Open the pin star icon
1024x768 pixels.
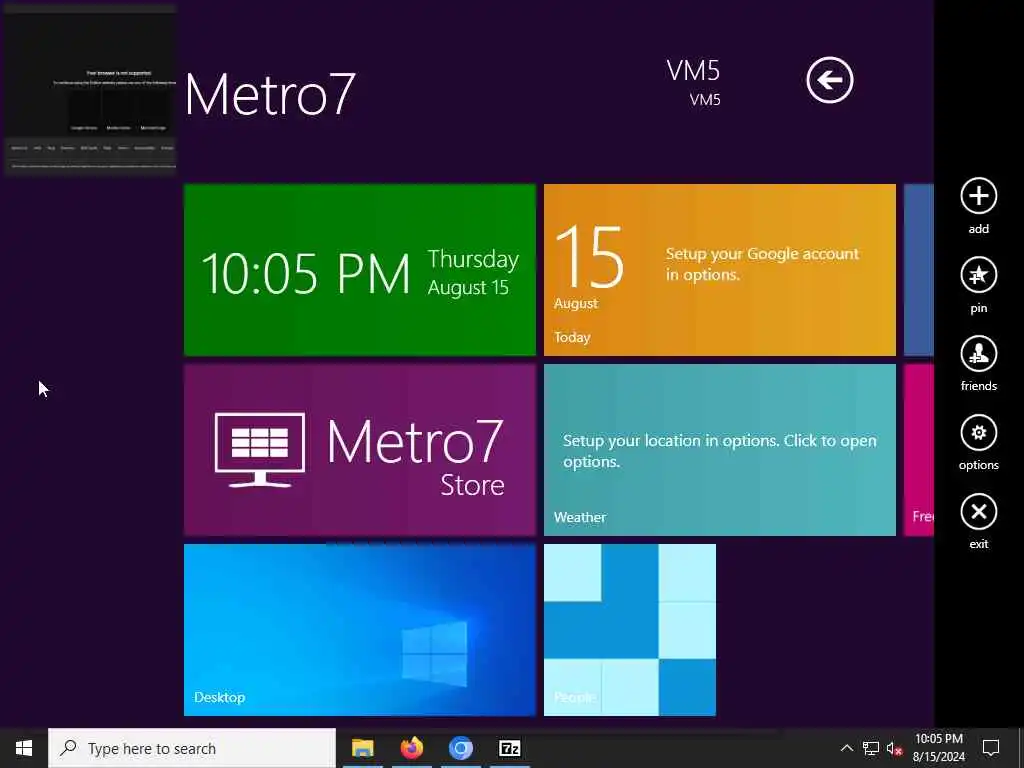coord(978,275)
